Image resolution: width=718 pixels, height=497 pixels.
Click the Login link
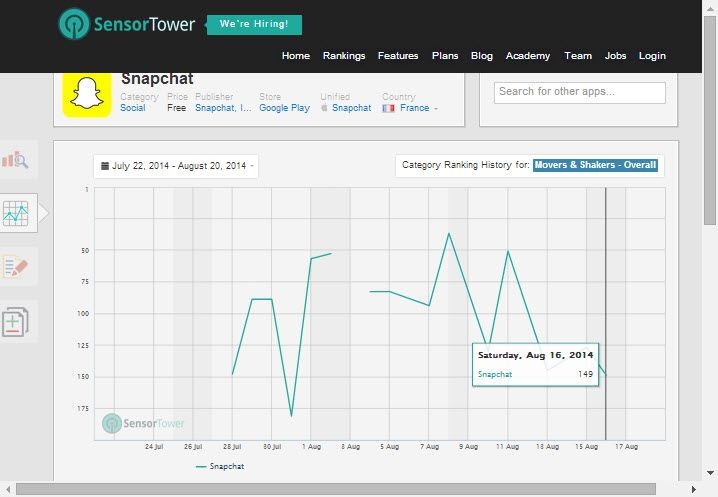pos(652,55)
